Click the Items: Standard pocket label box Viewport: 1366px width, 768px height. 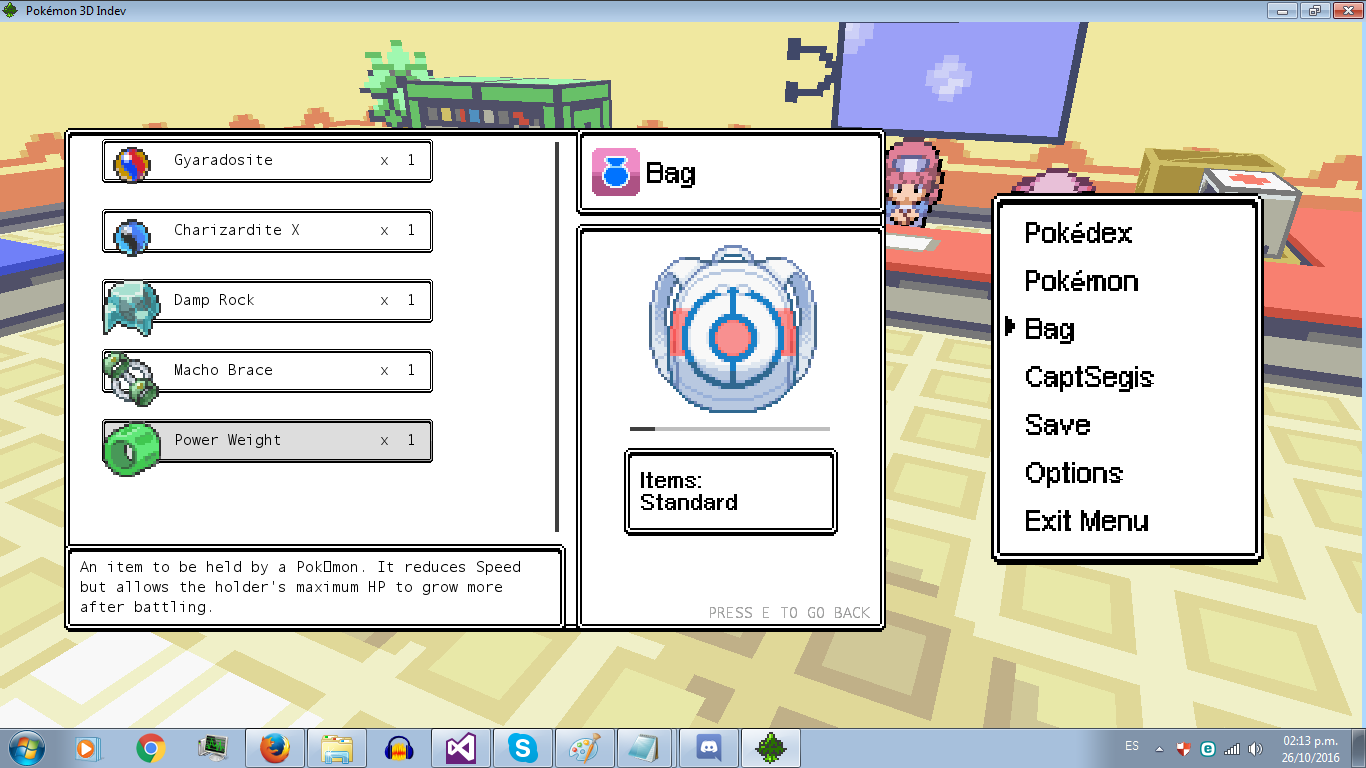(730, 492)
